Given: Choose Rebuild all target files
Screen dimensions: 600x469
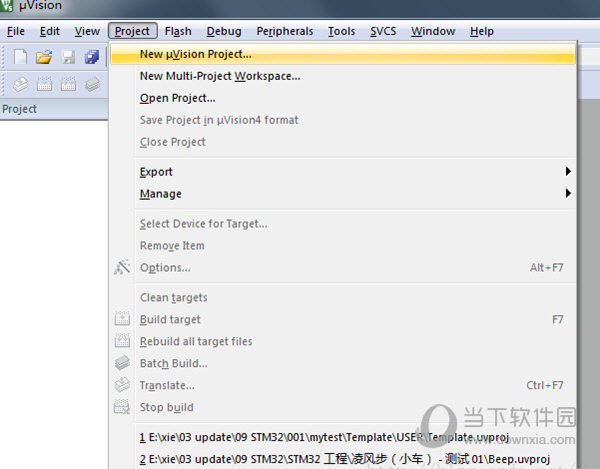Looking at the screenshot, I should coord(342,341).
